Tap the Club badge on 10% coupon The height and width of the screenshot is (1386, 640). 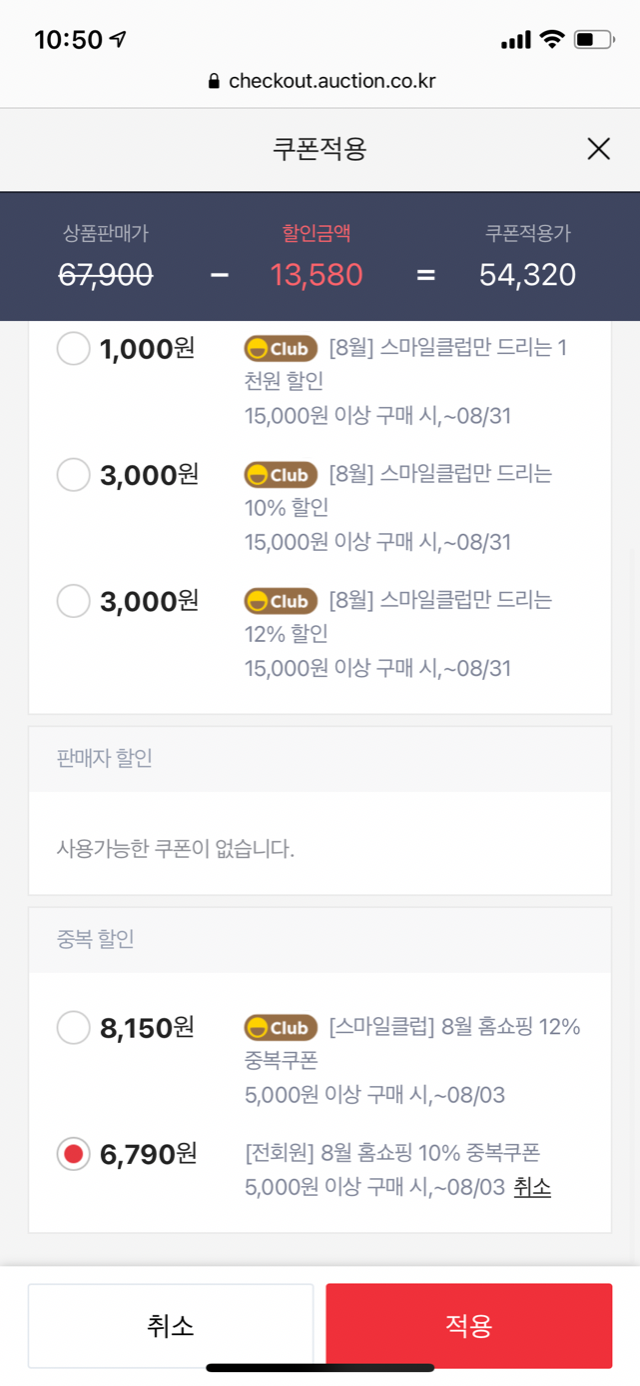coord(280,475)
